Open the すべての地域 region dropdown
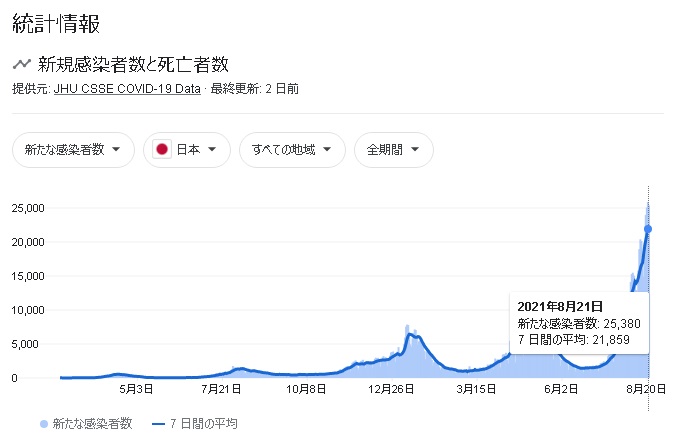The image size is (681, 445). 292,150
